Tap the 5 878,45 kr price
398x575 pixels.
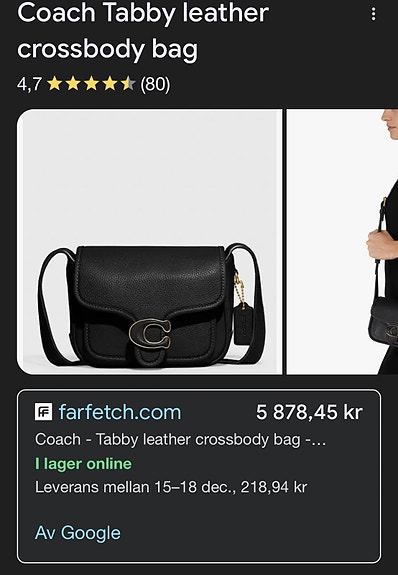[309, 412]
